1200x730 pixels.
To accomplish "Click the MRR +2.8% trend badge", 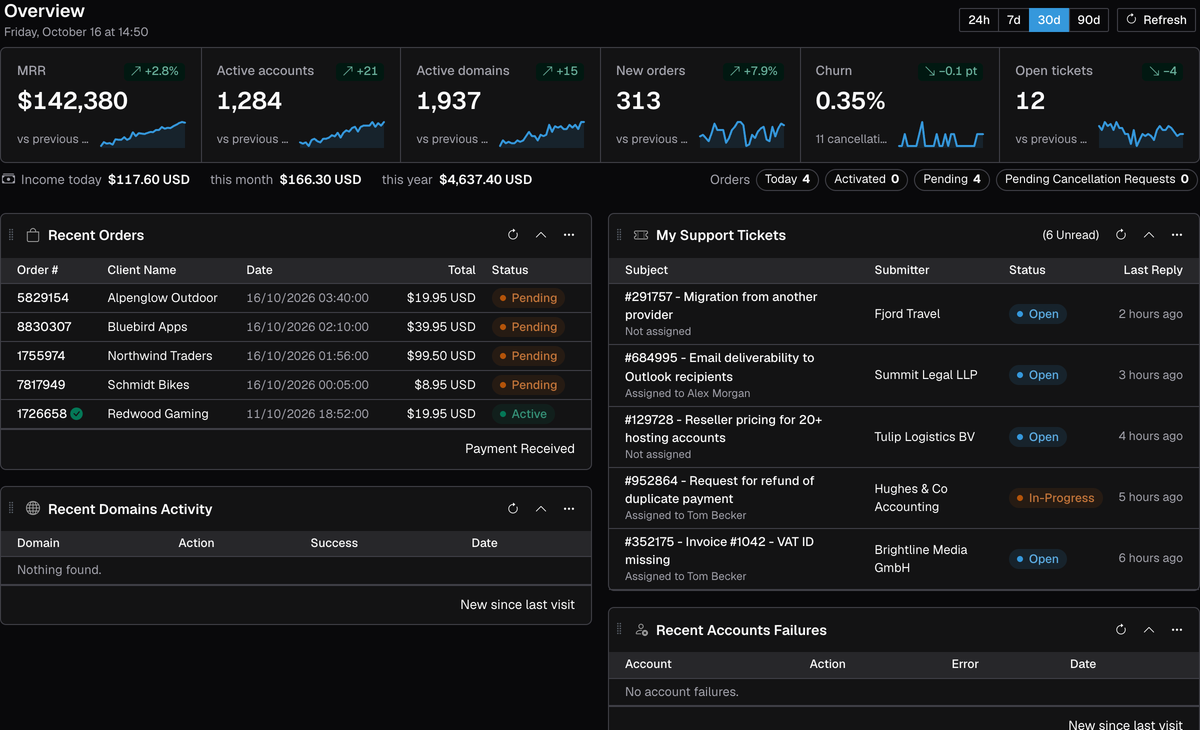I will tap(154, 71).
